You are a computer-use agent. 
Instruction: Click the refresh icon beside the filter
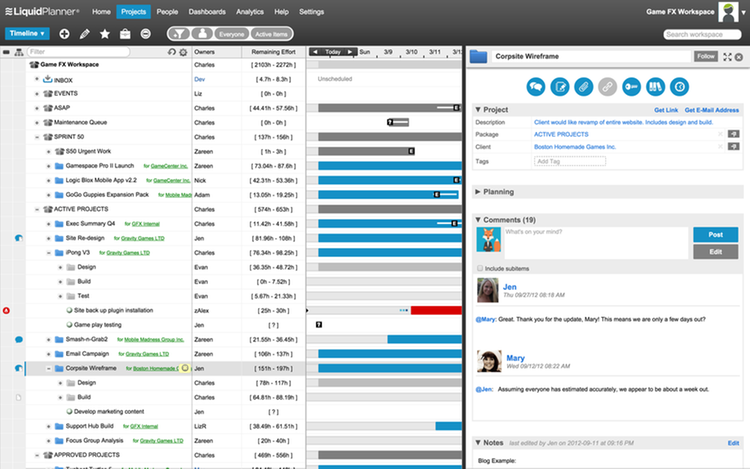coord(172,52)
